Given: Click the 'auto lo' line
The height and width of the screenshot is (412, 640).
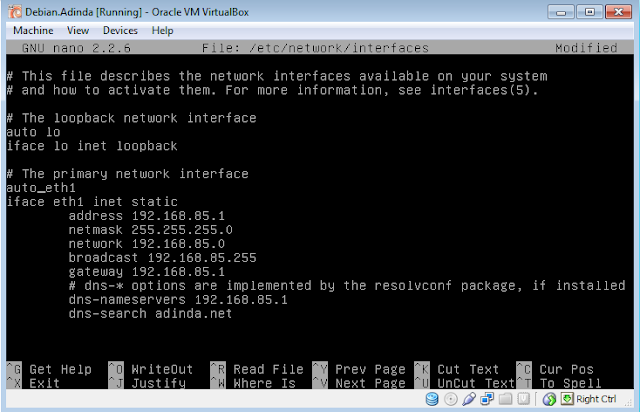Looking at the screenshot, I should pyautogui.click(x=33, y=132).
